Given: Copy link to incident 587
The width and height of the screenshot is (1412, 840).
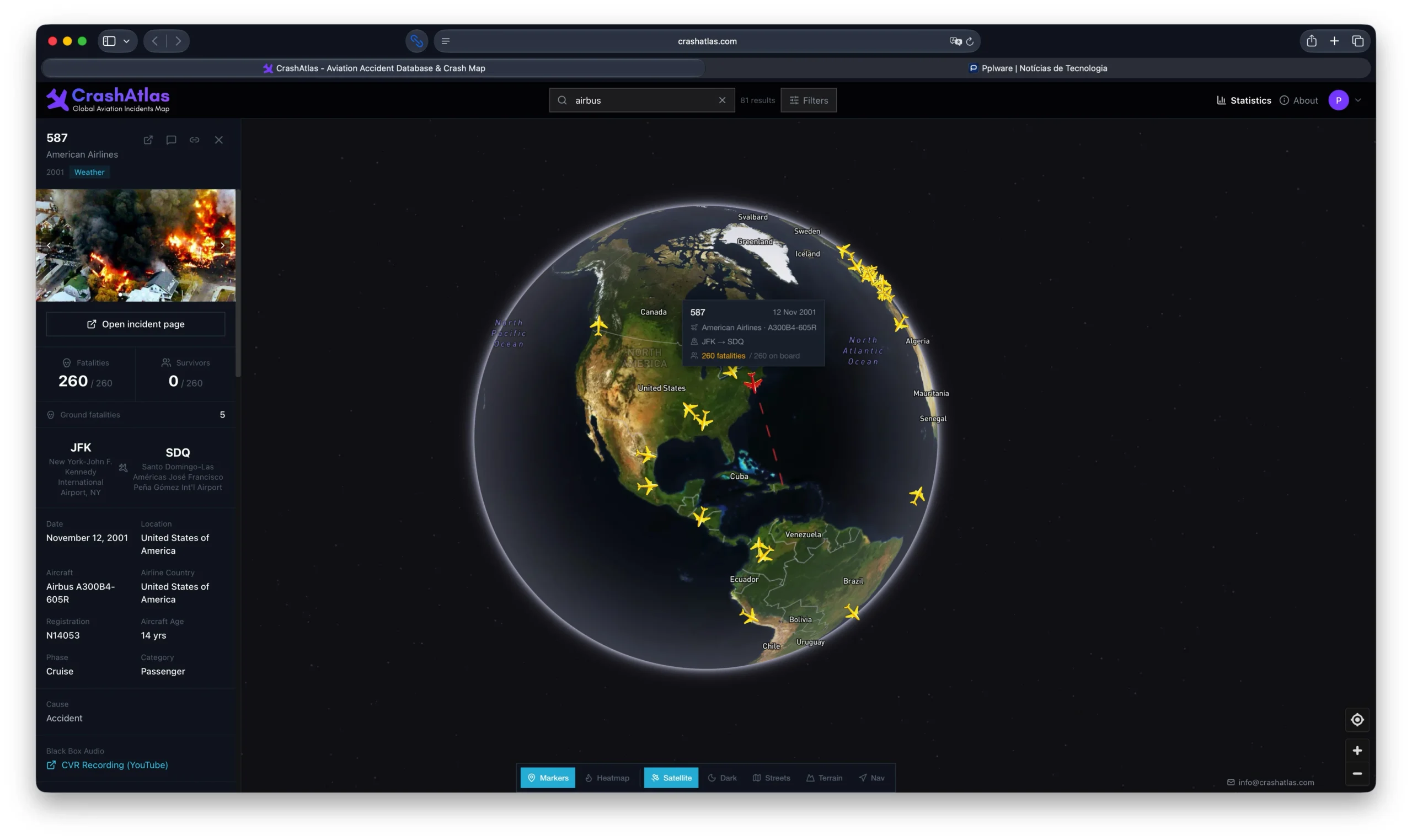Looking at the screenshot, I should (x=194, y=140).
